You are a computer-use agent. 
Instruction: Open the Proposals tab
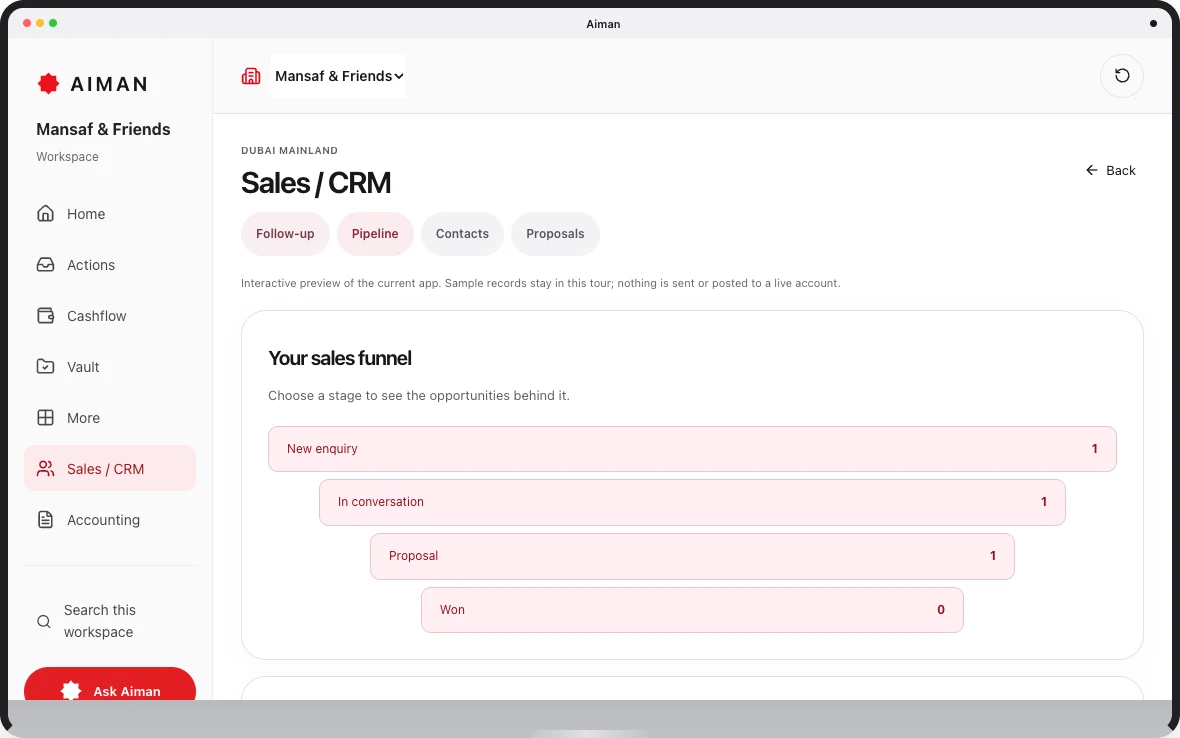coord(555,234)
